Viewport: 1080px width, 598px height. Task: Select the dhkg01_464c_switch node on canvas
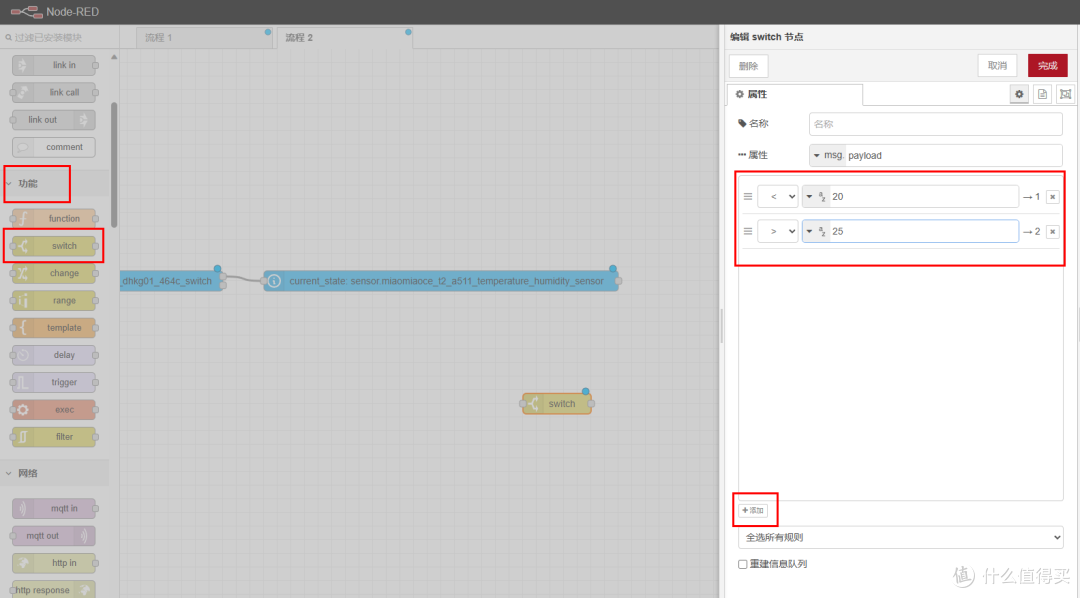pos(172,281)
